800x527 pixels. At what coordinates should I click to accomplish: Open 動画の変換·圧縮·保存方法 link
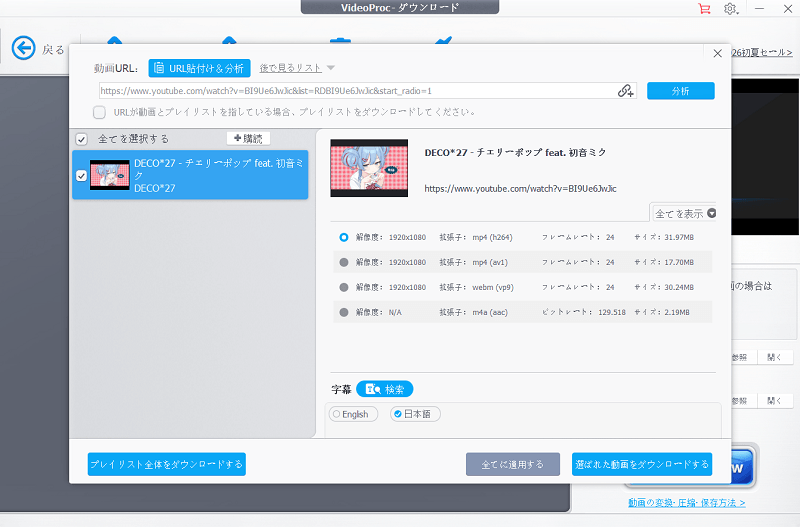click(687, 503)
